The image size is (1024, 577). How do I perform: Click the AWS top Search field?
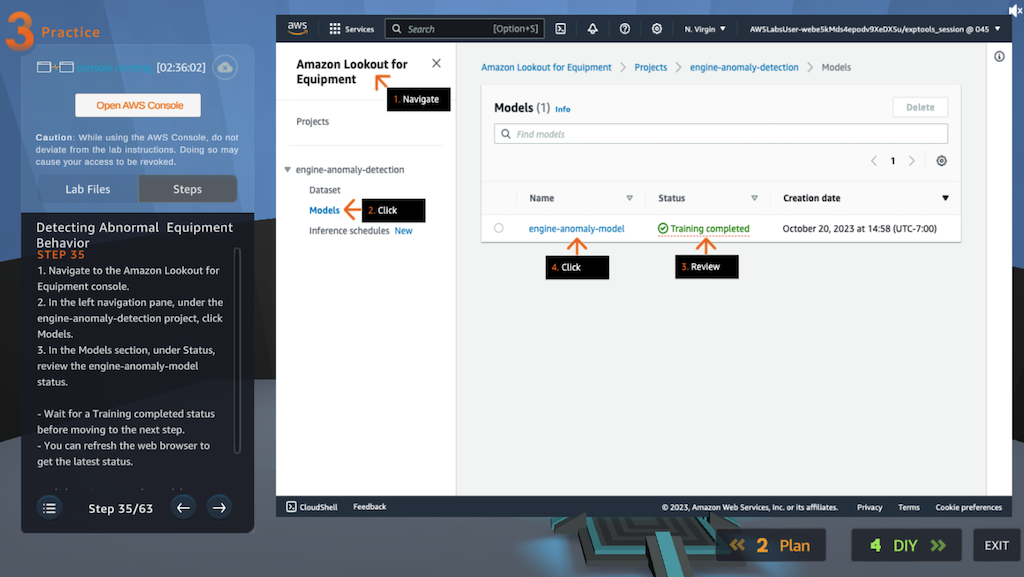point(464,29)
